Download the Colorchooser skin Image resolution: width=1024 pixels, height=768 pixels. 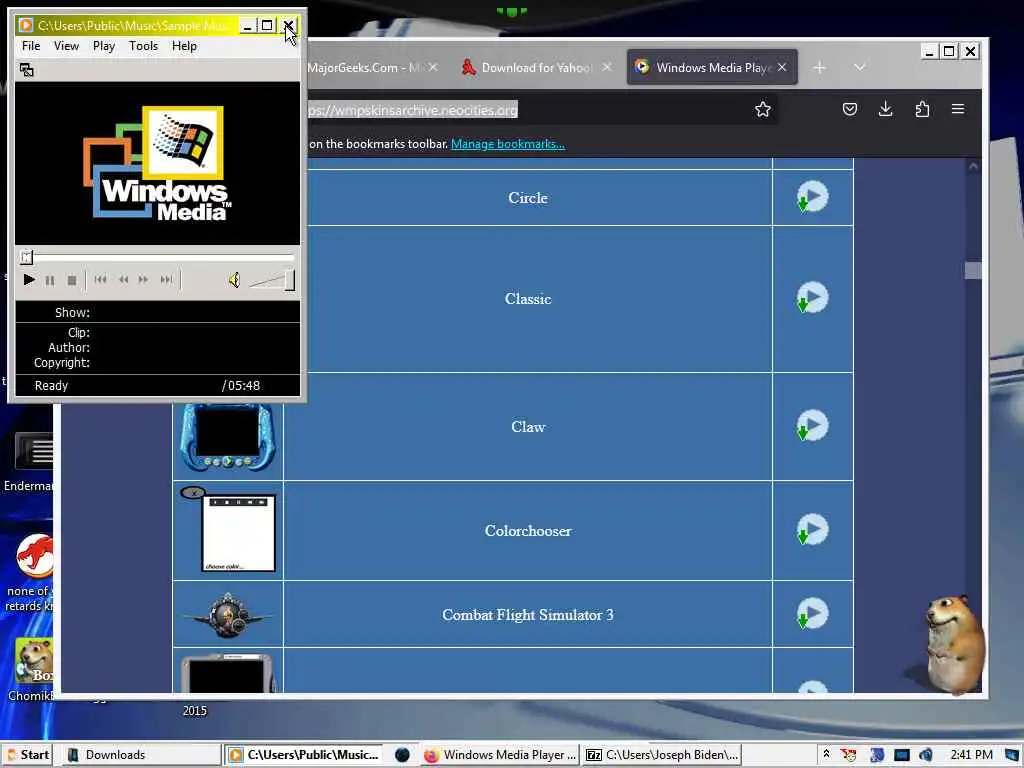[x=812, y=530]
